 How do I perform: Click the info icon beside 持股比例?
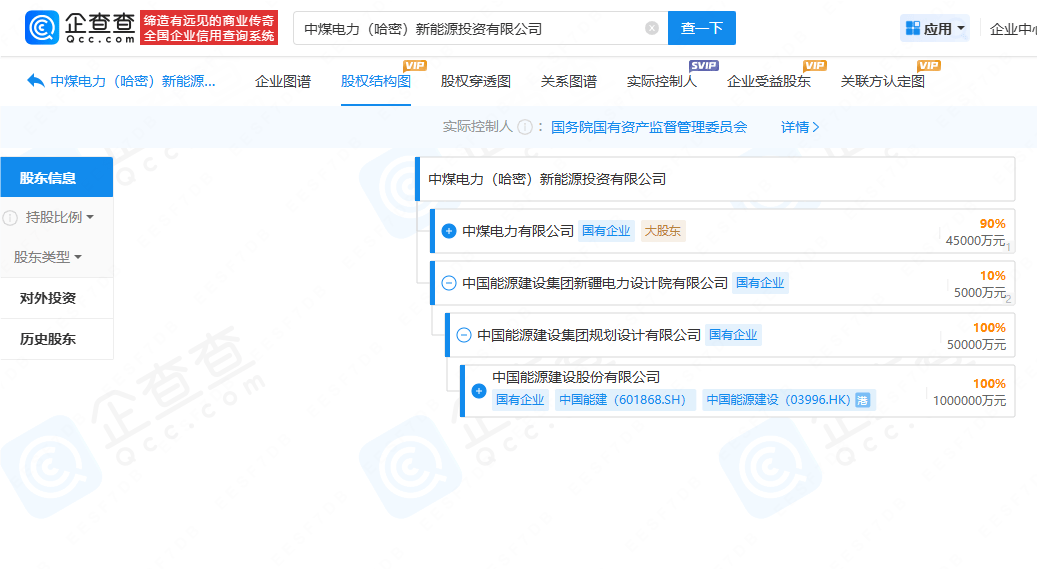coord(10,218)
